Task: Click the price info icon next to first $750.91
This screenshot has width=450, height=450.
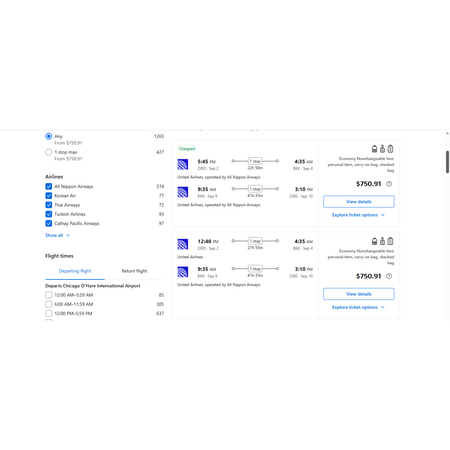Action: pos(389,184)
